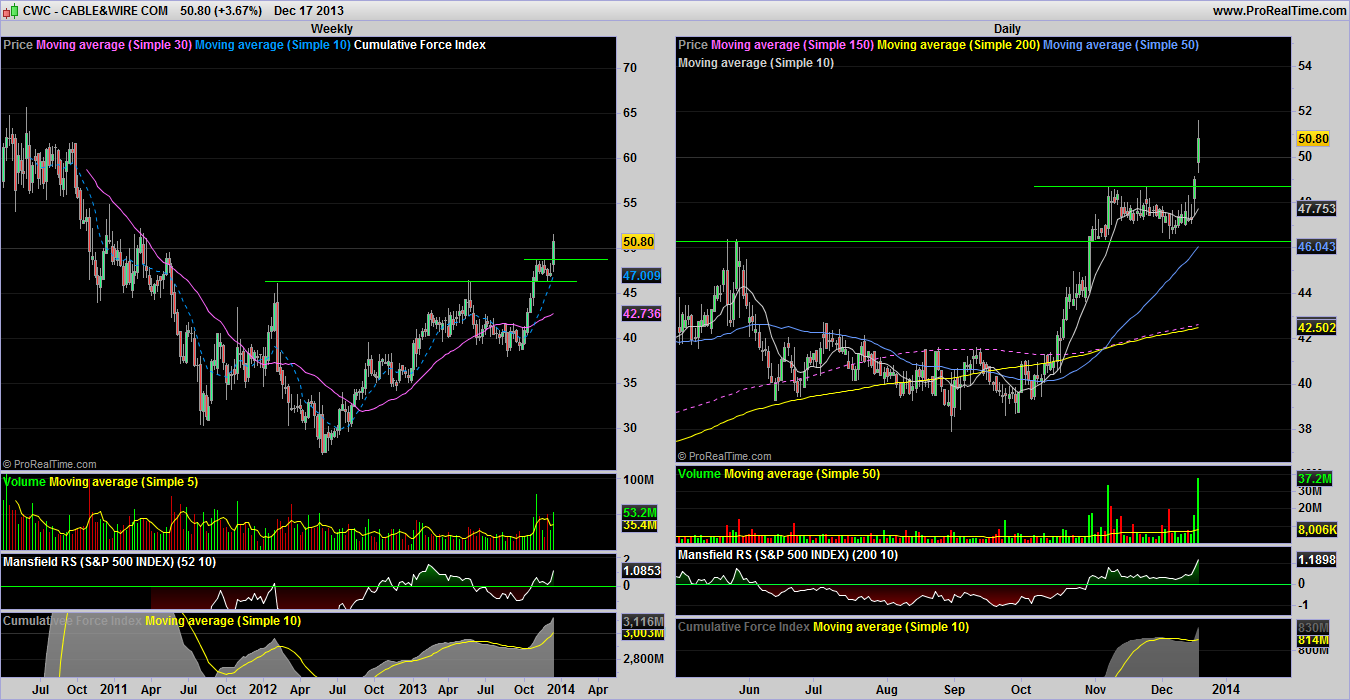Select the Daily chart header
1350x700 pixels.
coord(1007,29)
